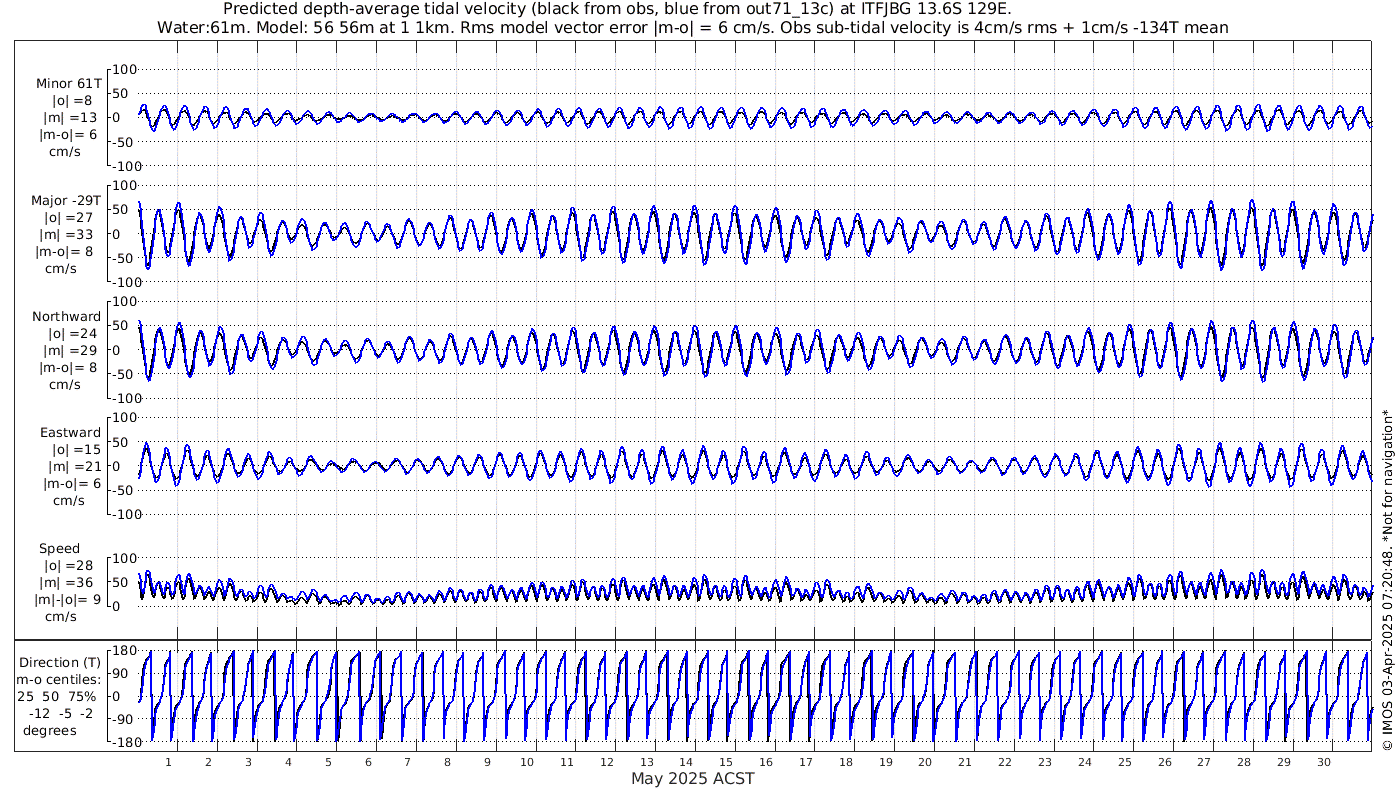
Task: Select day 8 on the time axis
Action: click(447, 762)
